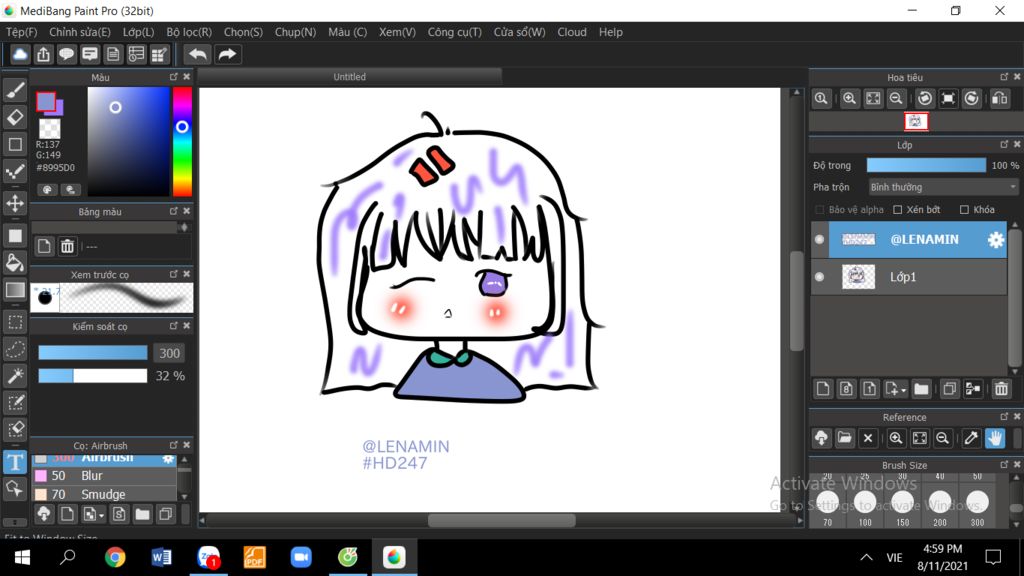This screenshot has height=576, width=1024.
Task: Toggle visibility of @LENAMIN layer
Action: [819, 240]
